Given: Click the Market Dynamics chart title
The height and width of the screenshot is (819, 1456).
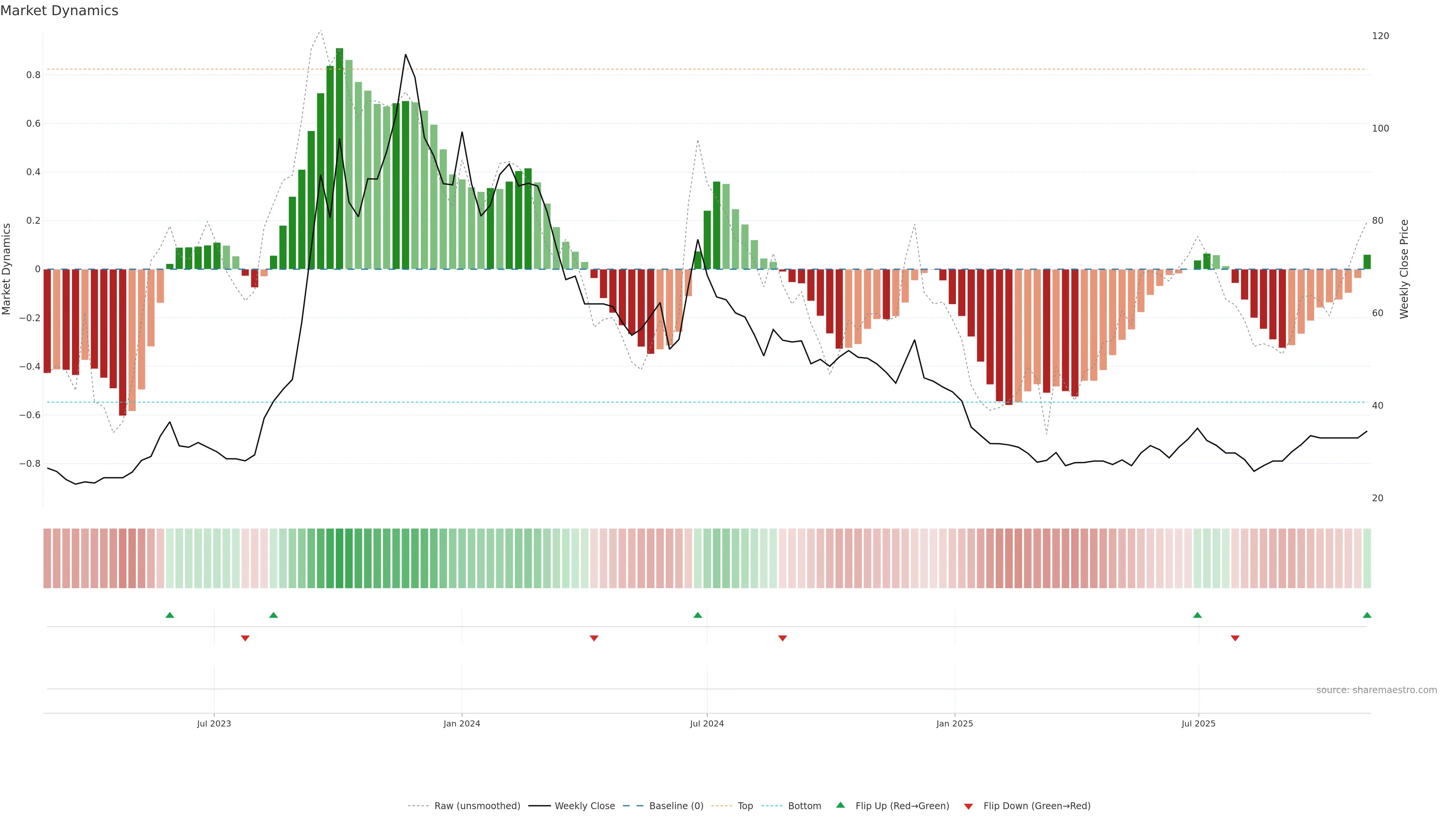Looking at the screenshot, I should pyautogui.click(x=60, y=11).
